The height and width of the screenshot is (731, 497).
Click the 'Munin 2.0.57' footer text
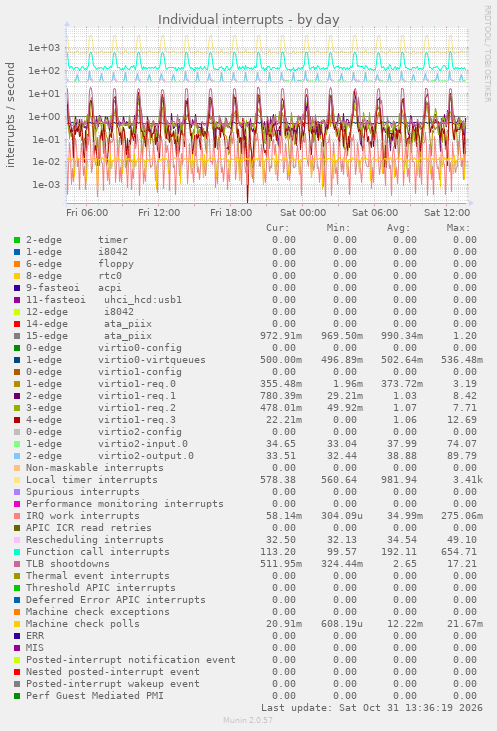point(248,720)
